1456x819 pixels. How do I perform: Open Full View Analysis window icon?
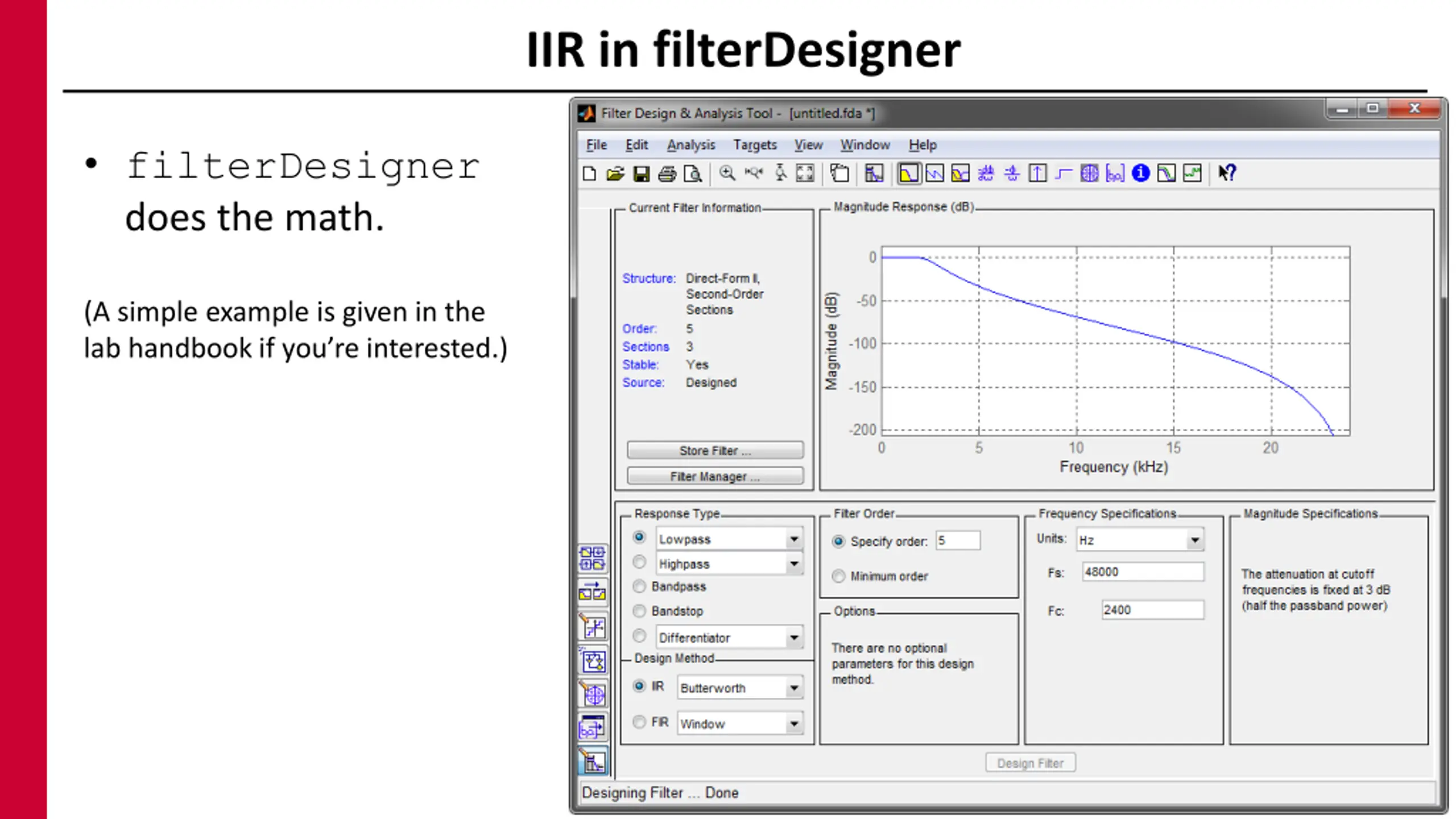click(839, 173)
